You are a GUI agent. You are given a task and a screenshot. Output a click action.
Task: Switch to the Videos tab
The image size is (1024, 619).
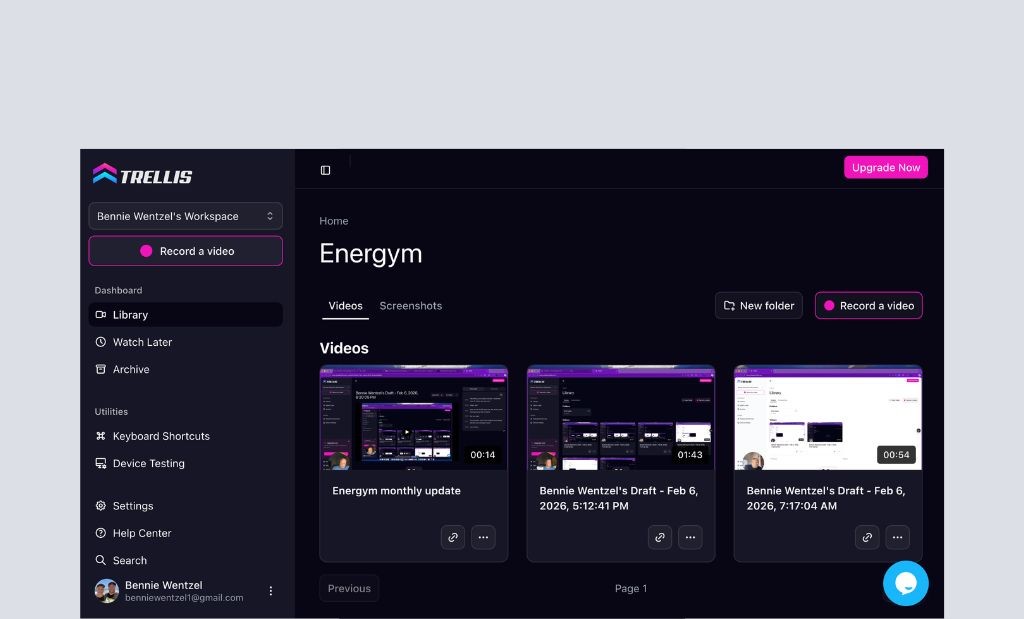pyautogui.click(x=345, y=306)
